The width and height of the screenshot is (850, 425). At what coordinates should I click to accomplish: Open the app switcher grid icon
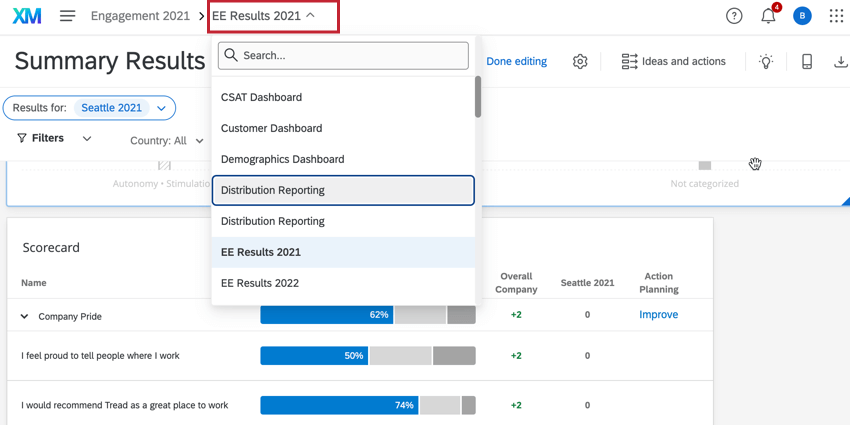(836, 16)
